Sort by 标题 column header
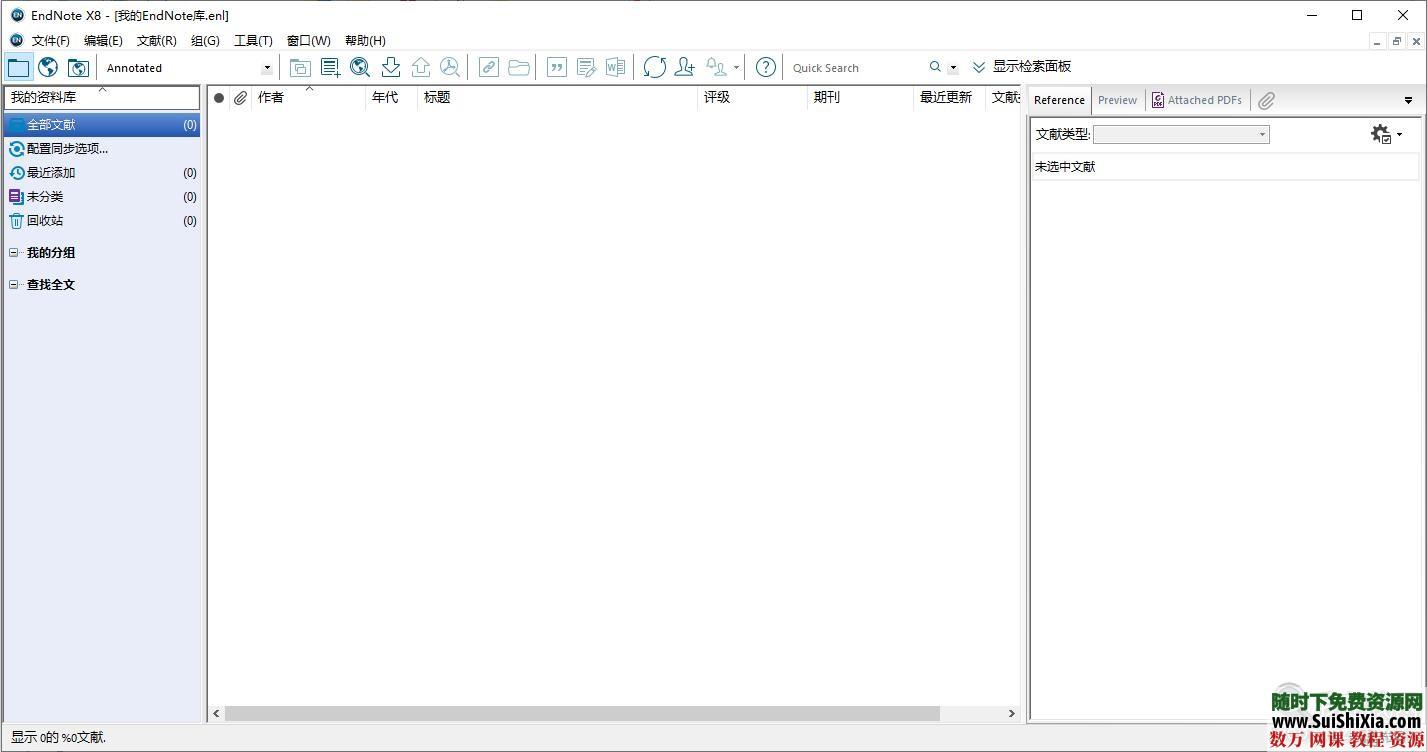The height and width of the screenshot is (752, 1427). coord(557,97)
